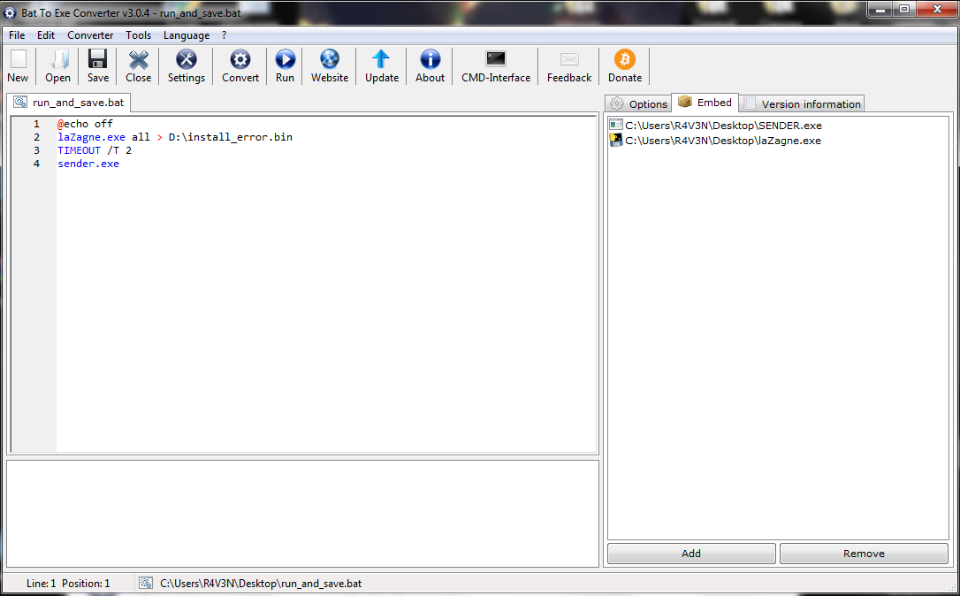Viewport: 960px width, 596px height.
Task: Click the Run play icon
Action: tap(285, 60)
